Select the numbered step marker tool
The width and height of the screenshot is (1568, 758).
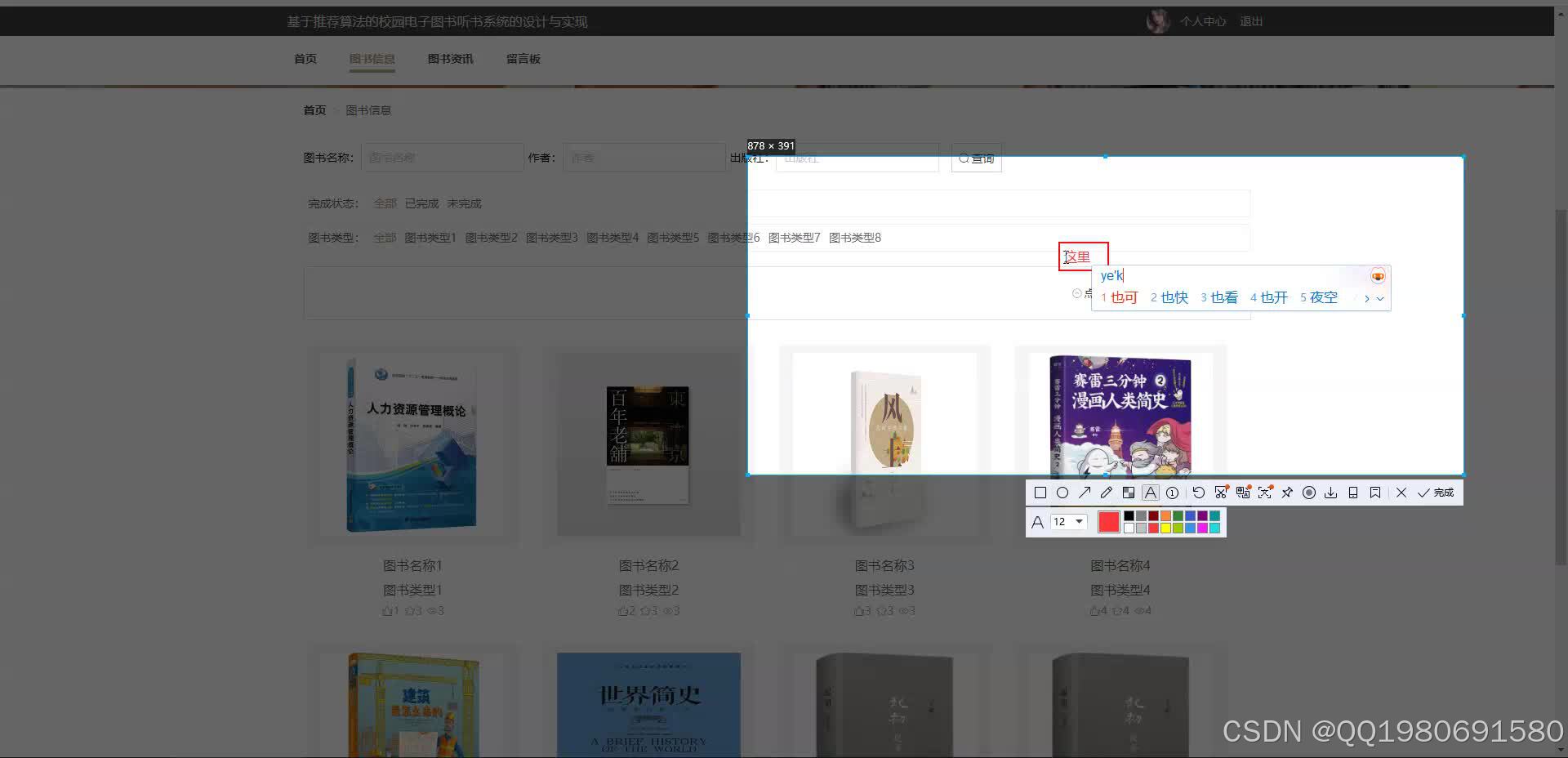tap(1173, 493)
